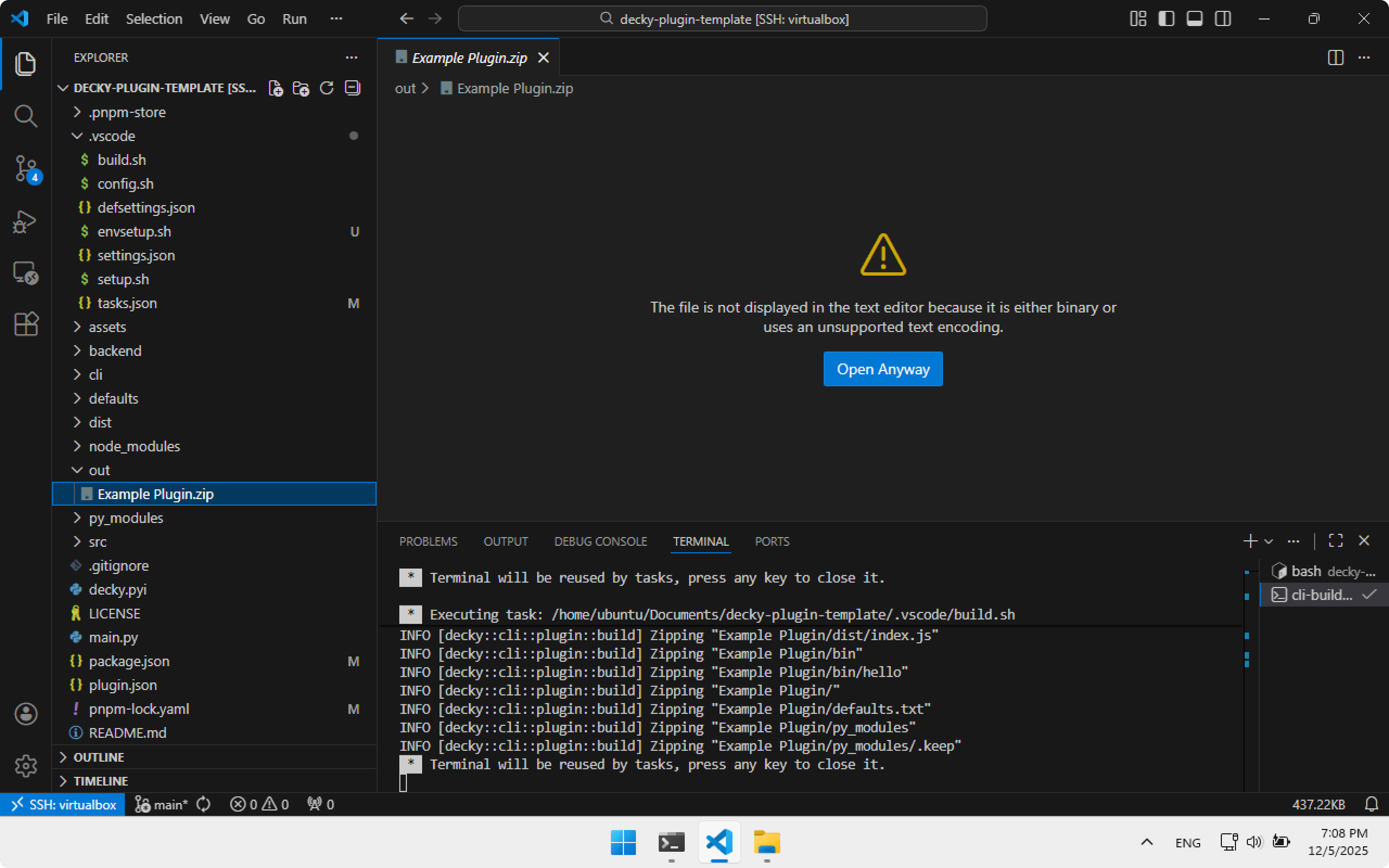Image resolution: width=1389 pixels, height=868 pixels.
Task: Open the new terminal launch profile dropdown
Action: (x=1269, y=541)
